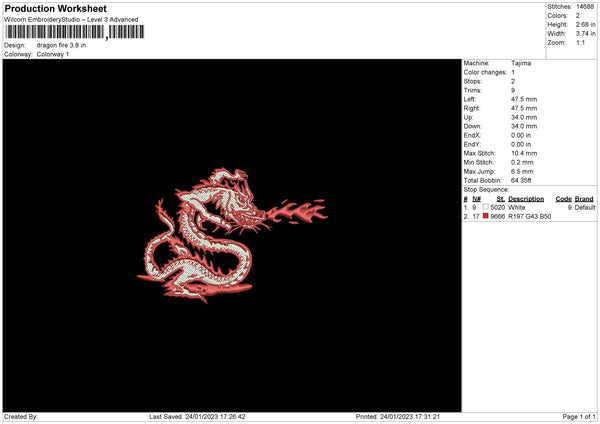Click the EndX value 0.00 in
This screenshot has width=600, height=424.
tap(521, 135)
